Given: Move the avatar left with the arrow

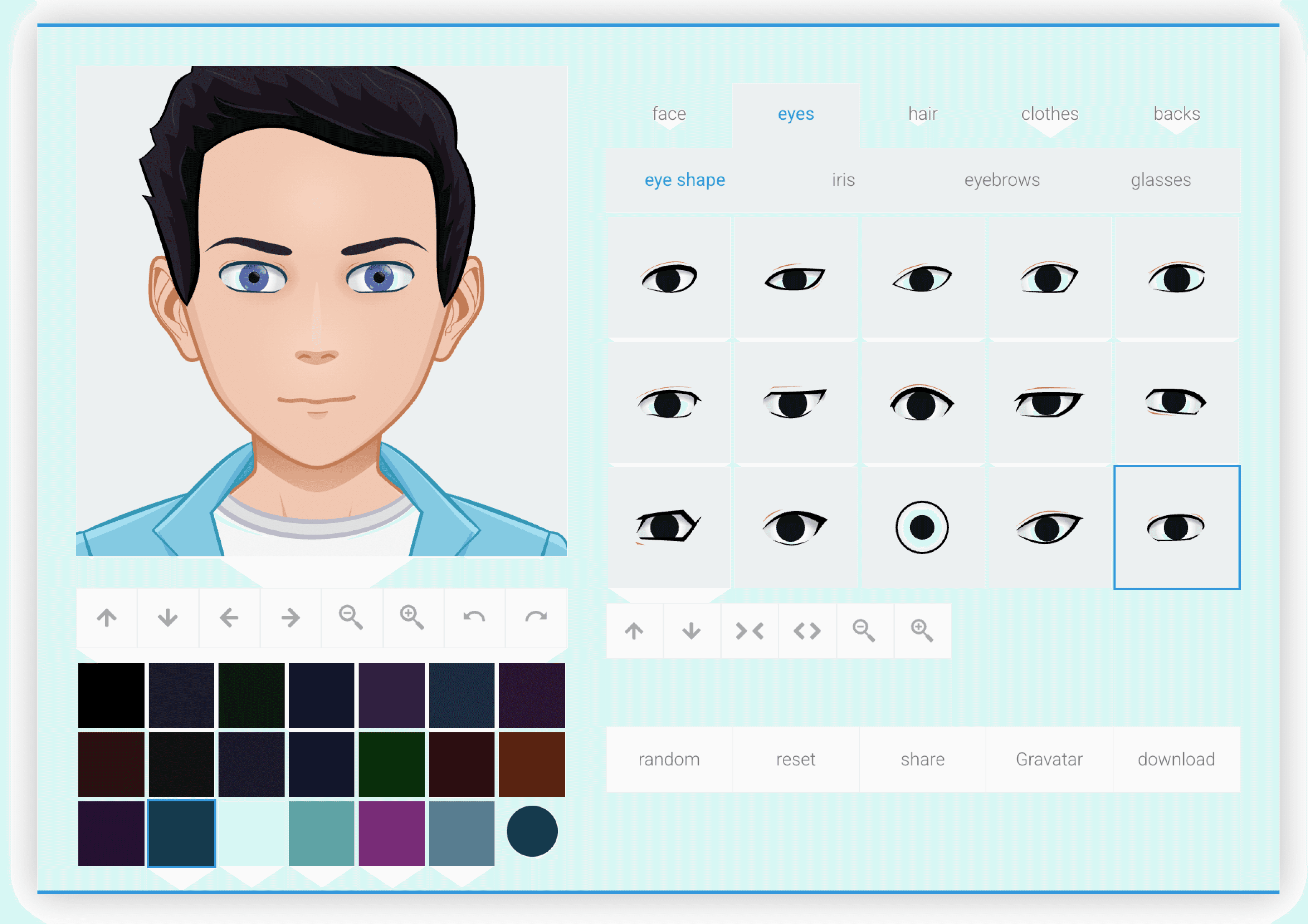Looking at the screenshot, I should [x=229, y=618].
